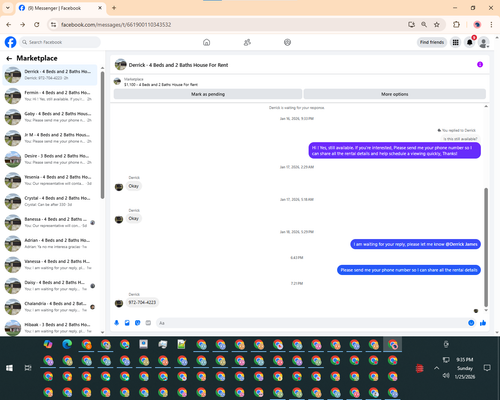Open the account profile menu
This screenshot has width=500, height=400.
484,42
